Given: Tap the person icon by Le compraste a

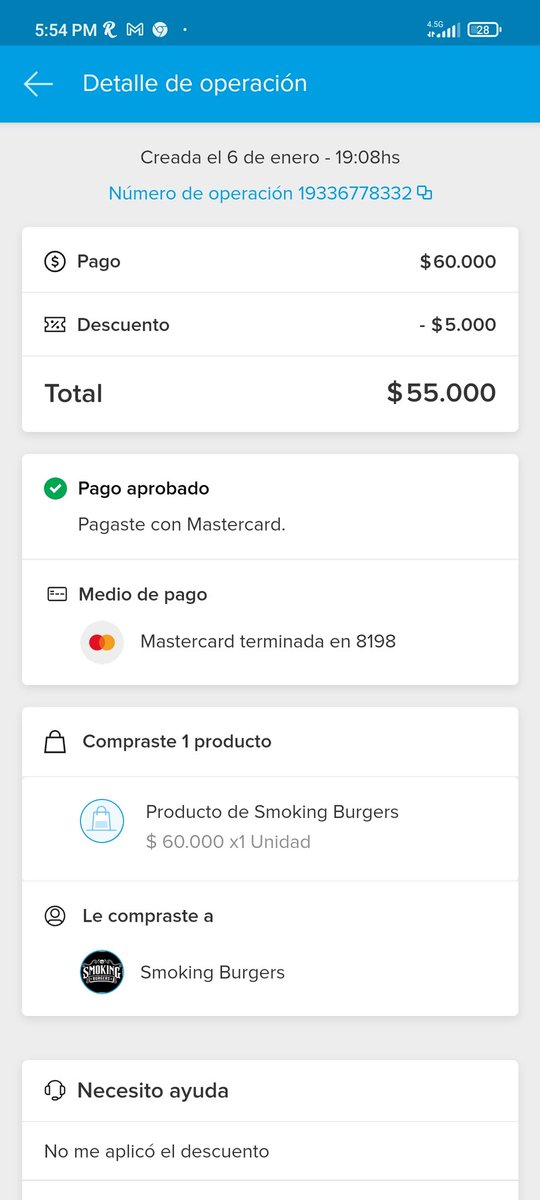Looking at the screenshot, I should pyautogui.click(x=56, y=916).
